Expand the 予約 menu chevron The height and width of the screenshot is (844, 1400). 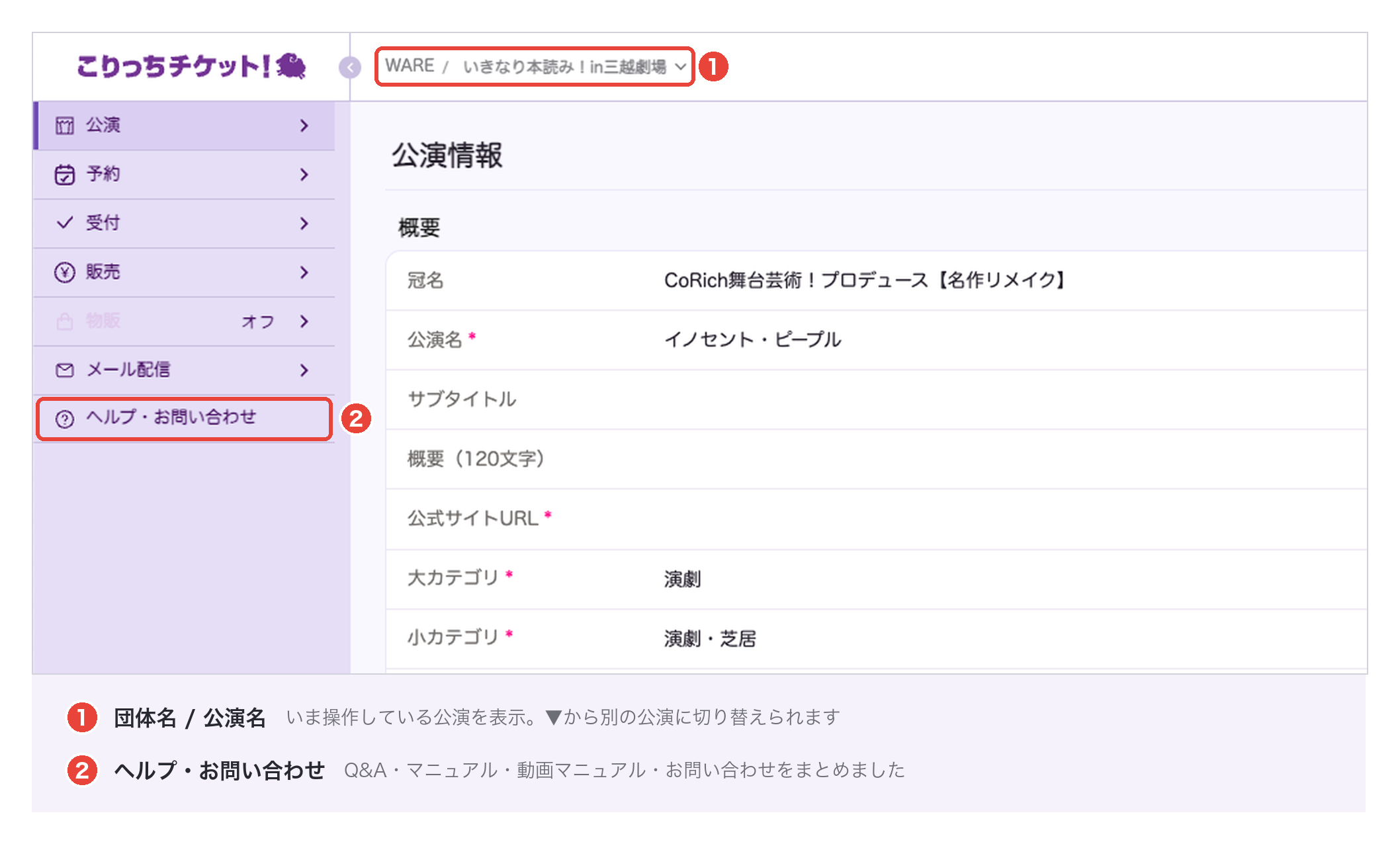pos(304,174)
